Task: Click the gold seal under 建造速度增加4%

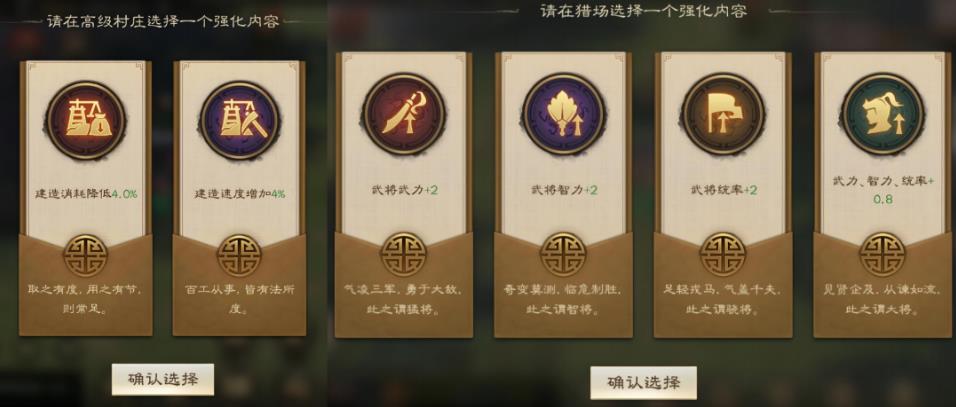Action: point(239,256)
